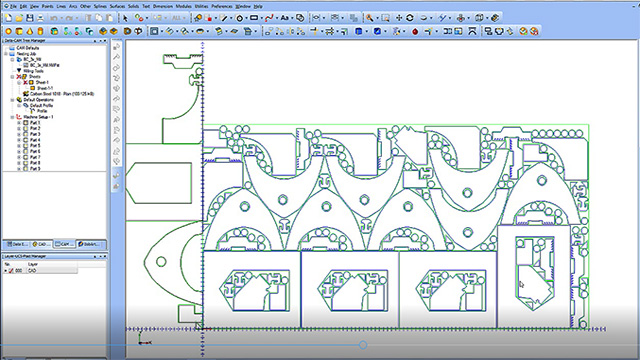Toggle the checkbox next to Part 9
Image resolution: width=640 pixels, height=360 pixels.
25,168
